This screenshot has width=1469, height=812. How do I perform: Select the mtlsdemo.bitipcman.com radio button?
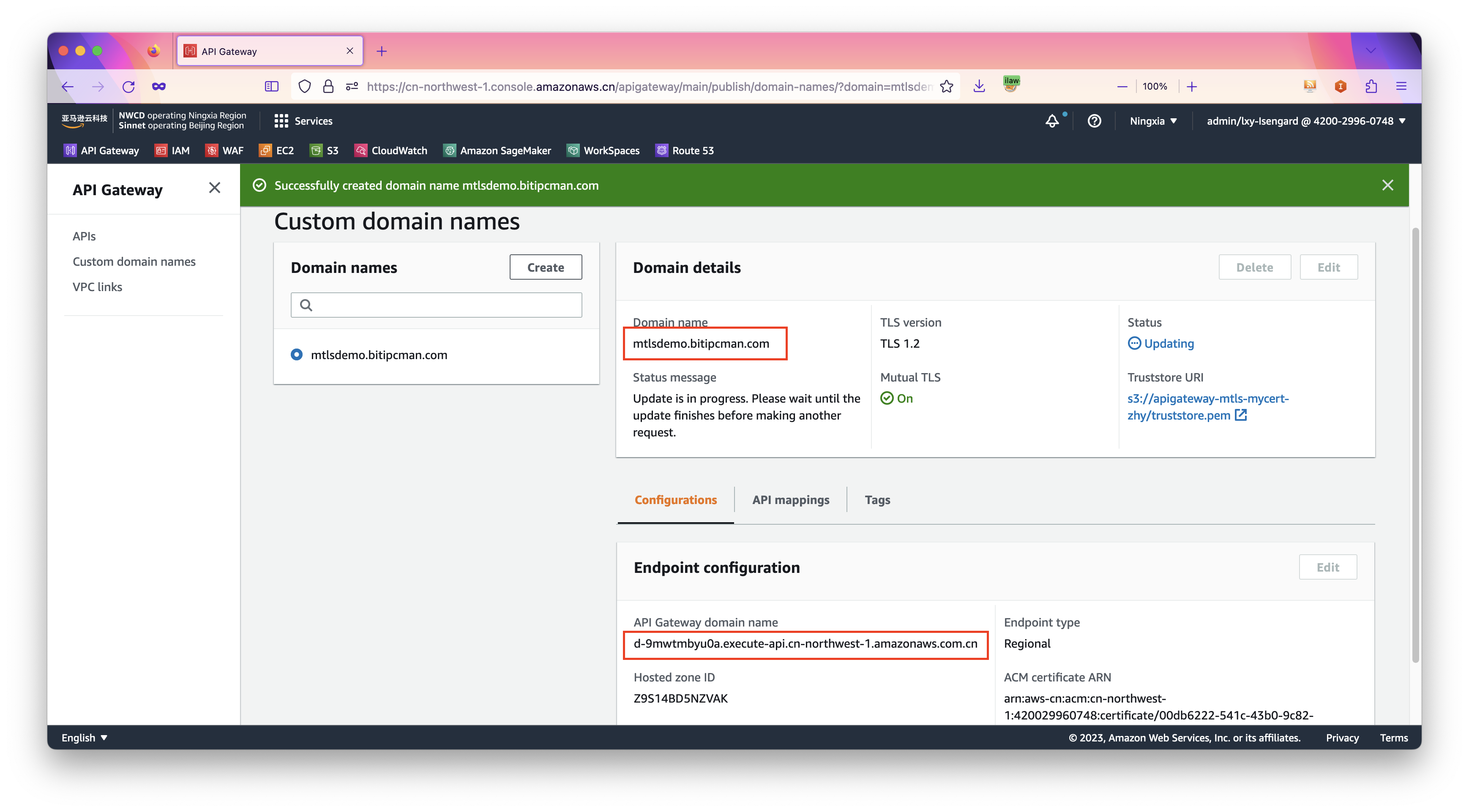(297, 355)
